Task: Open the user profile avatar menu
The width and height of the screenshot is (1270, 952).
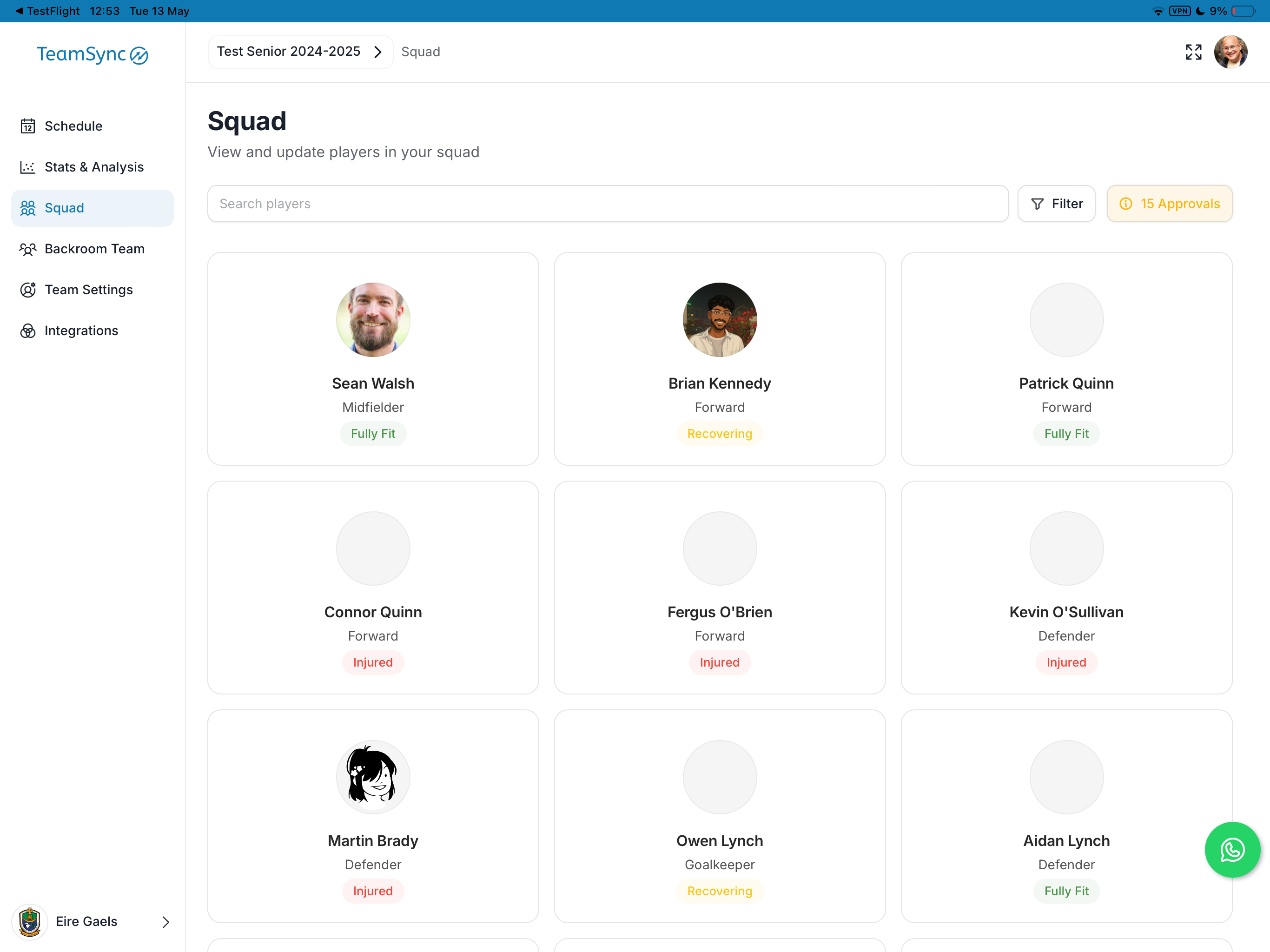Action: click(1230, 52)
